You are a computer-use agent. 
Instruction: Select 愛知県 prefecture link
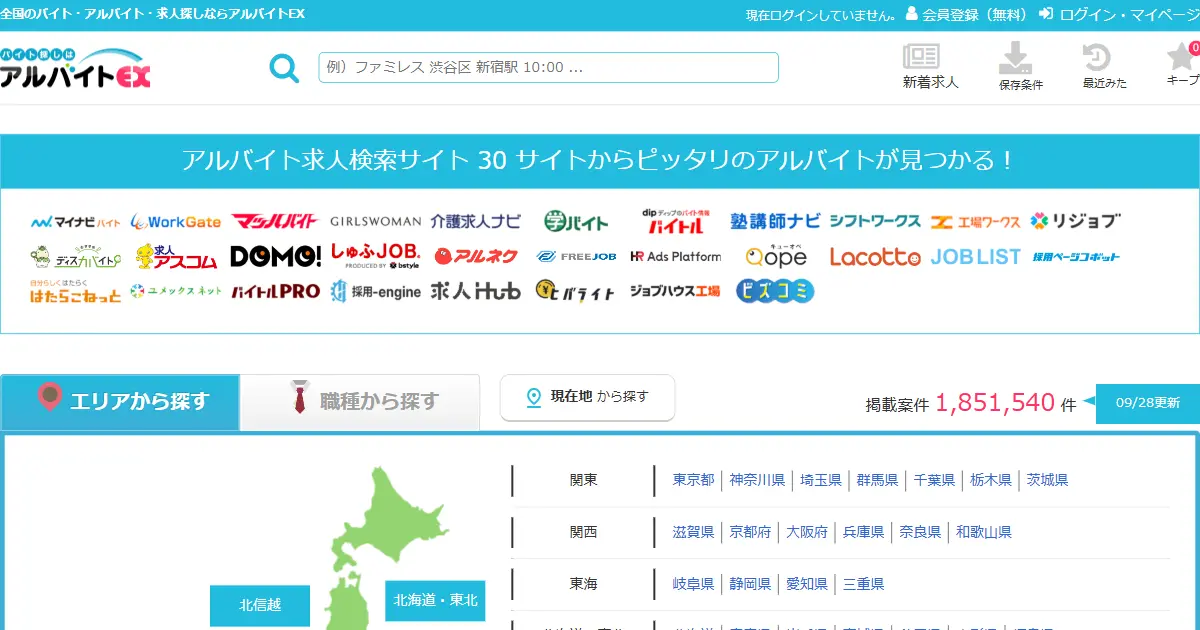click(x=807, y=584)
